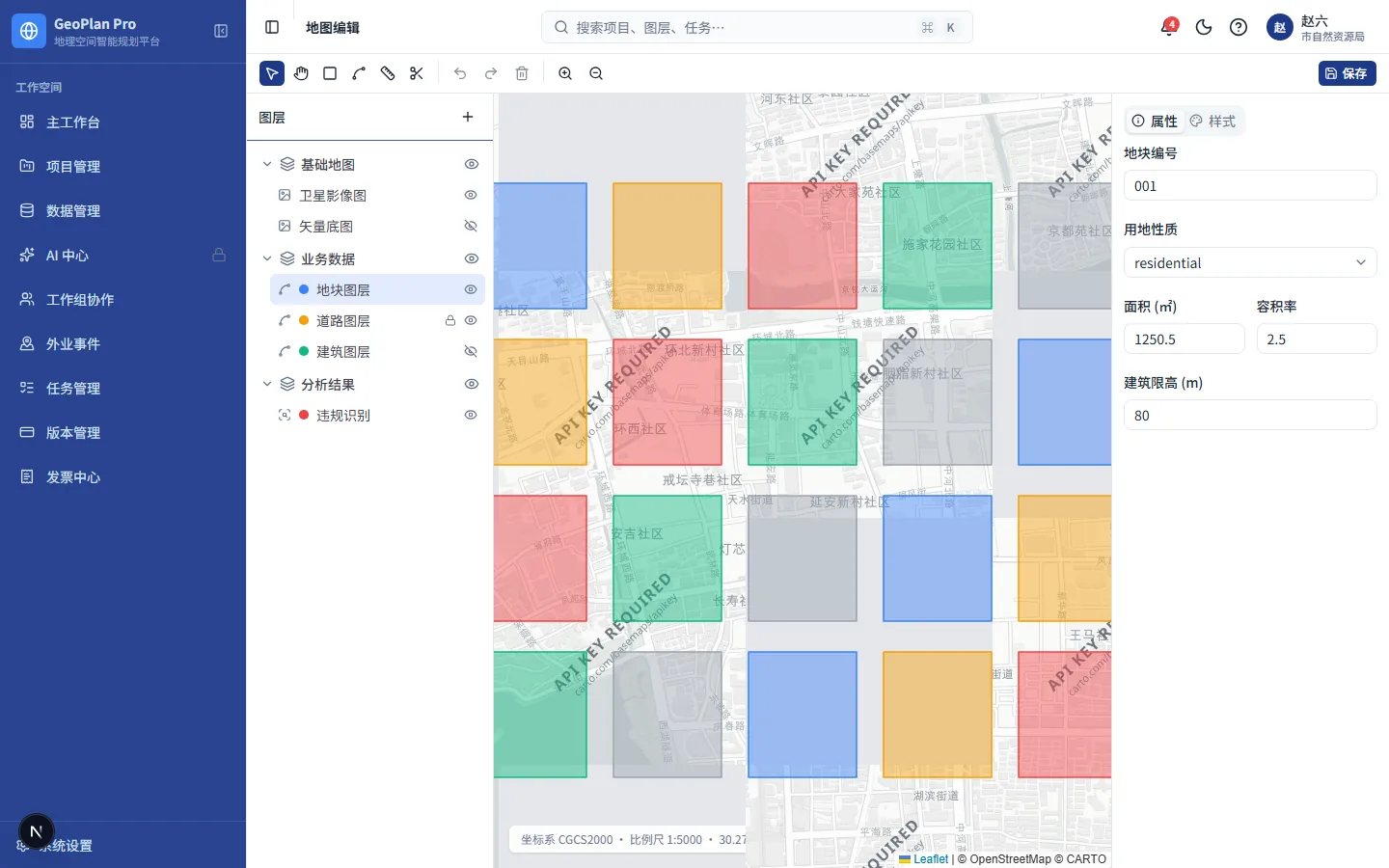Screen dimensions: 1389x868
Task: Select the pointer selection tool
Action: coord(272,73)
